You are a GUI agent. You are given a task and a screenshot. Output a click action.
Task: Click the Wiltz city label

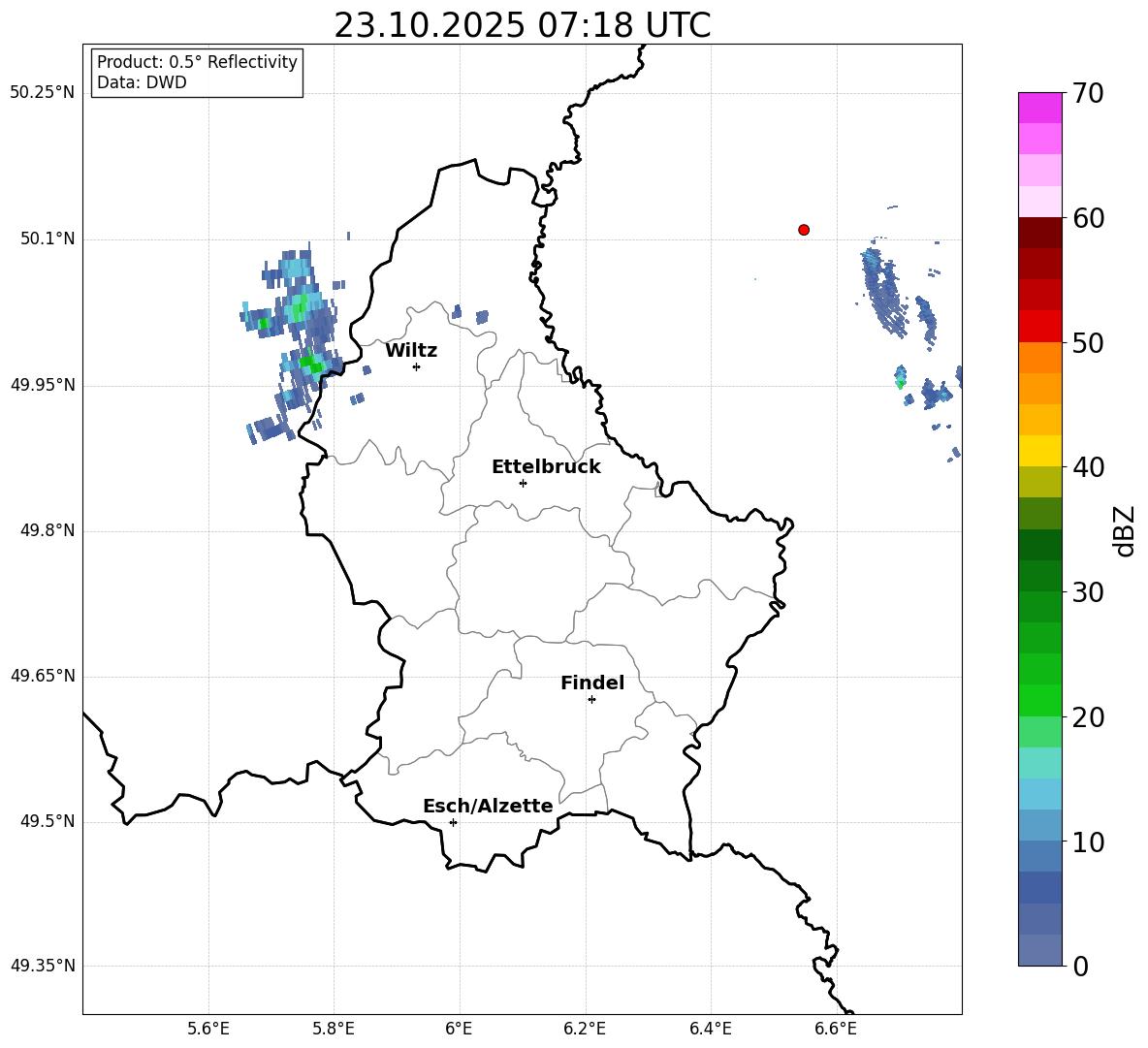411,351
